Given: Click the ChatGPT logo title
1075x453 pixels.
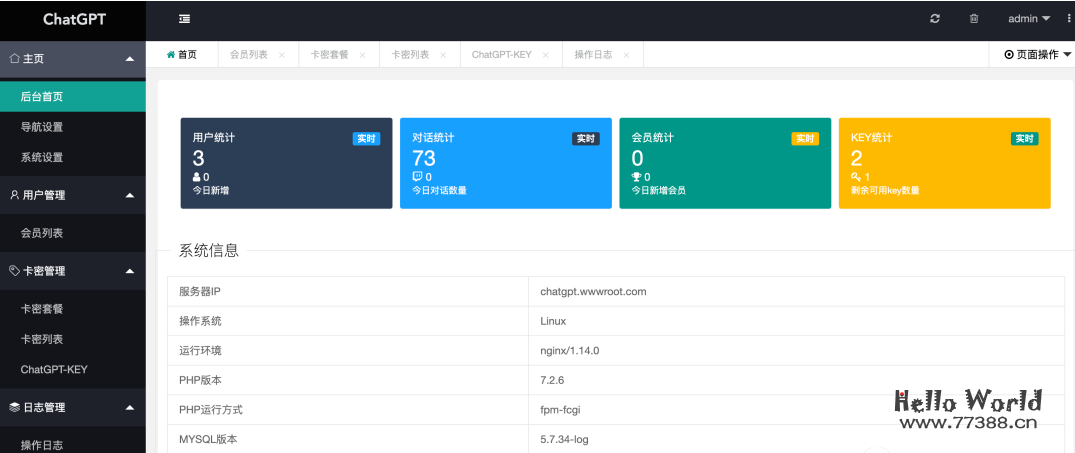Looking at the screenshot, I should [74, 19].
